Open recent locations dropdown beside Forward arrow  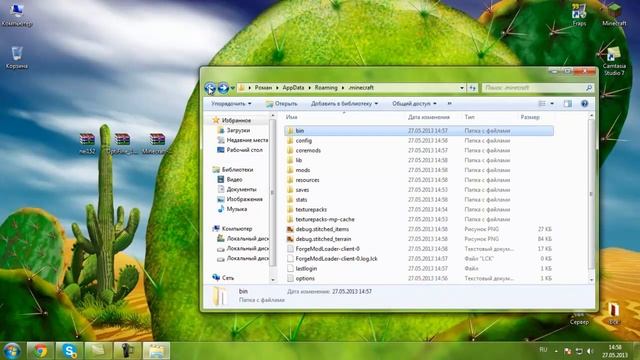(233, 88)
